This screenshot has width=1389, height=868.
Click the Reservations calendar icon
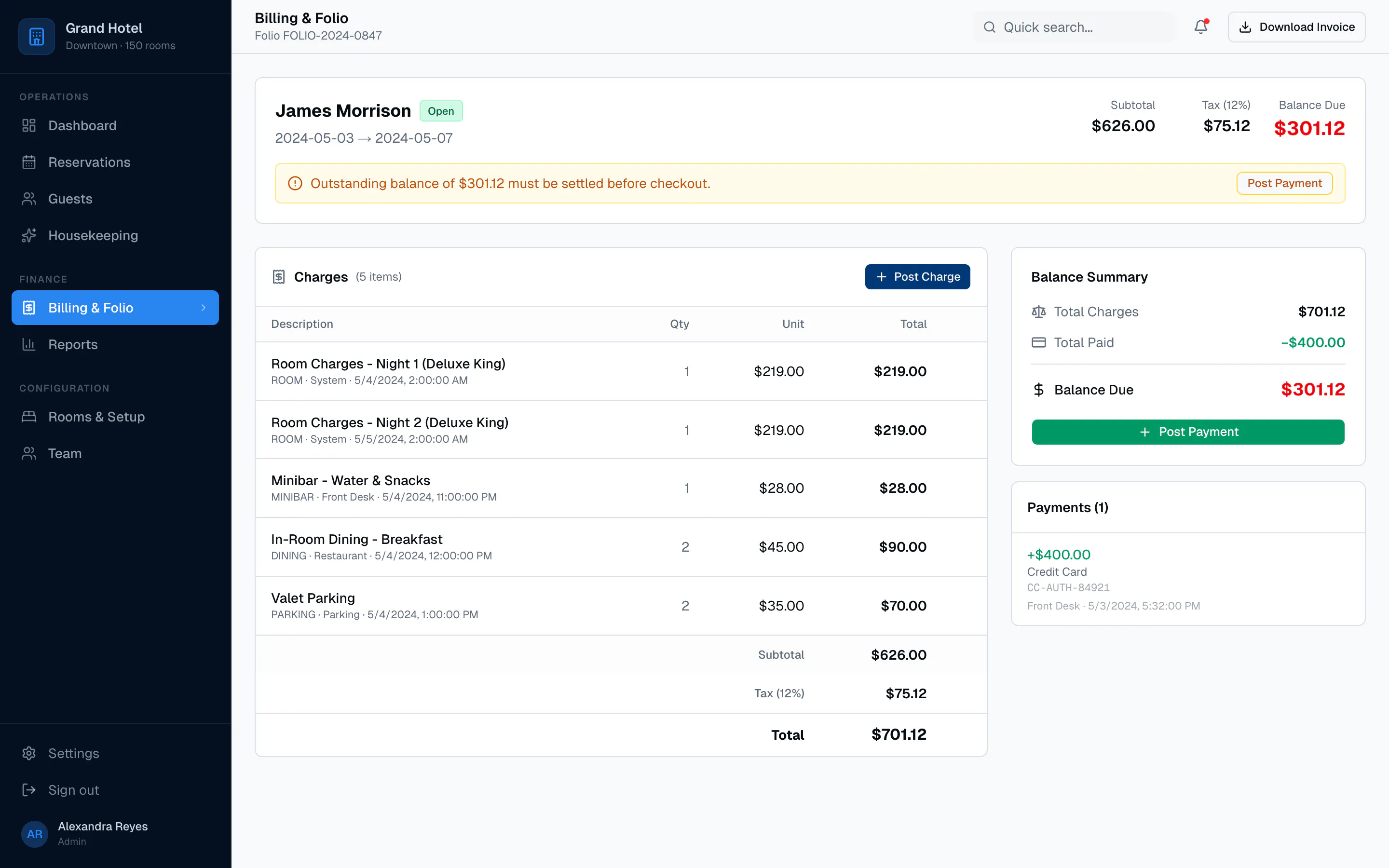click(29, 163)
